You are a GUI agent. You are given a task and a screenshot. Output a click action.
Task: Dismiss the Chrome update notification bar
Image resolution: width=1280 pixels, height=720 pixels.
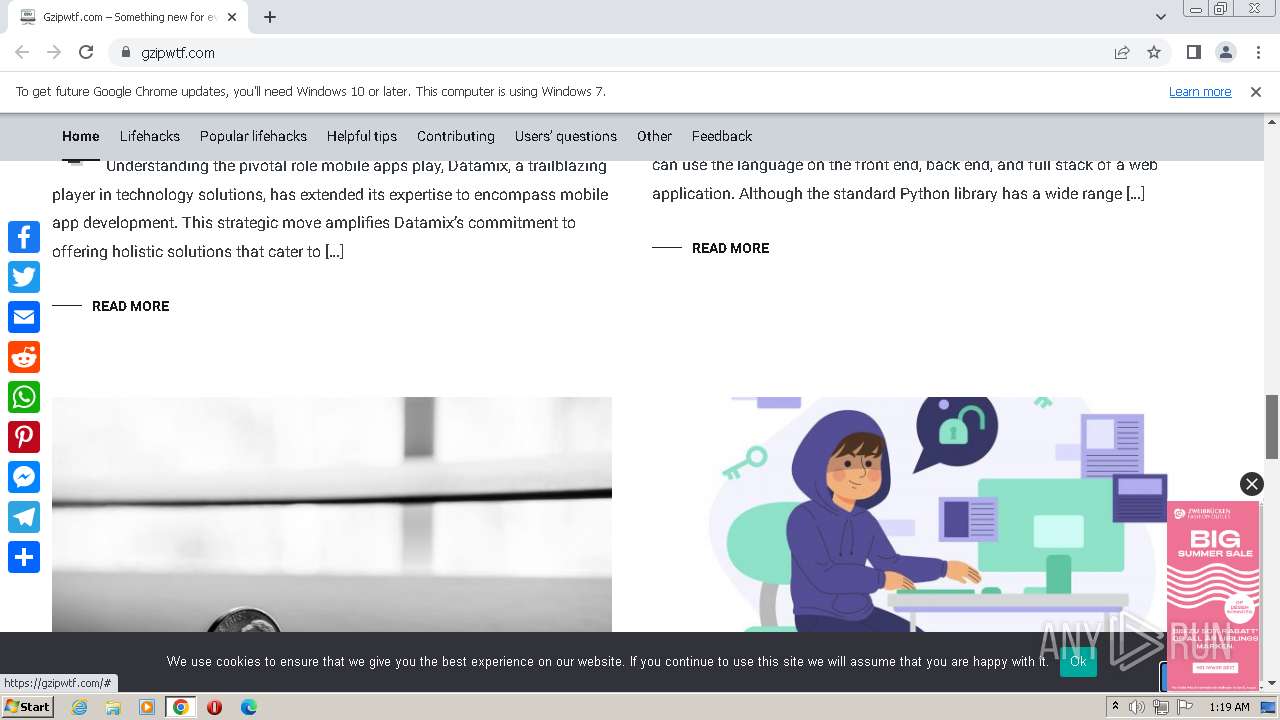coord(1256,91)
